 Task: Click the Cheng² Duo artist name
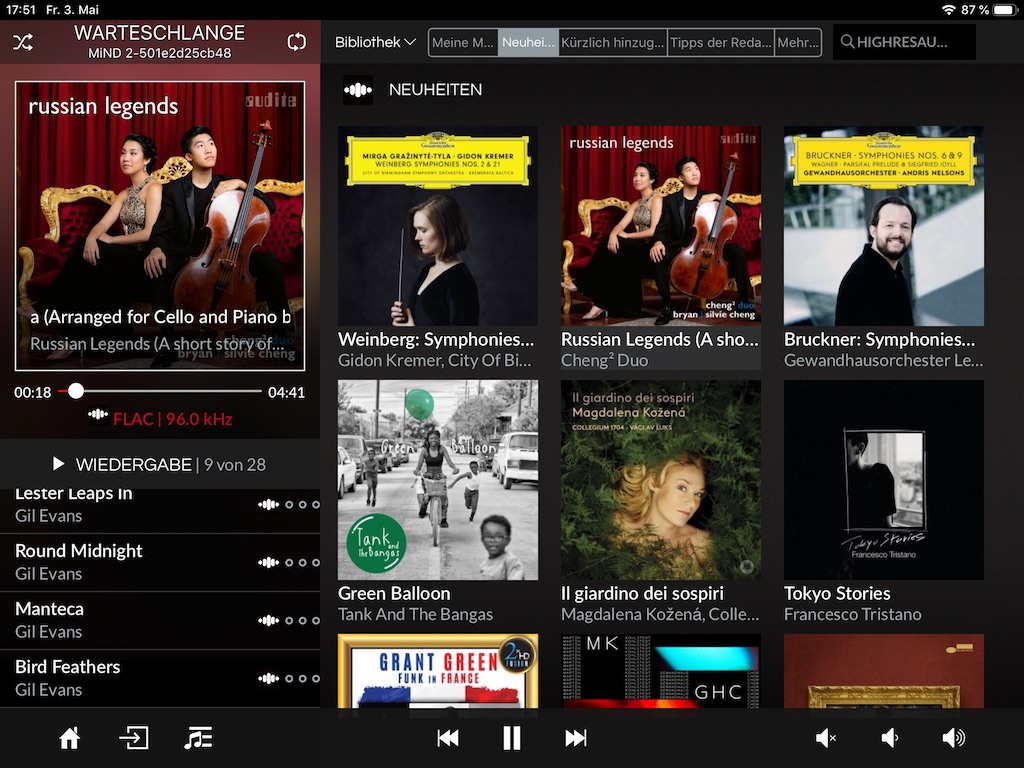[605, 360]
